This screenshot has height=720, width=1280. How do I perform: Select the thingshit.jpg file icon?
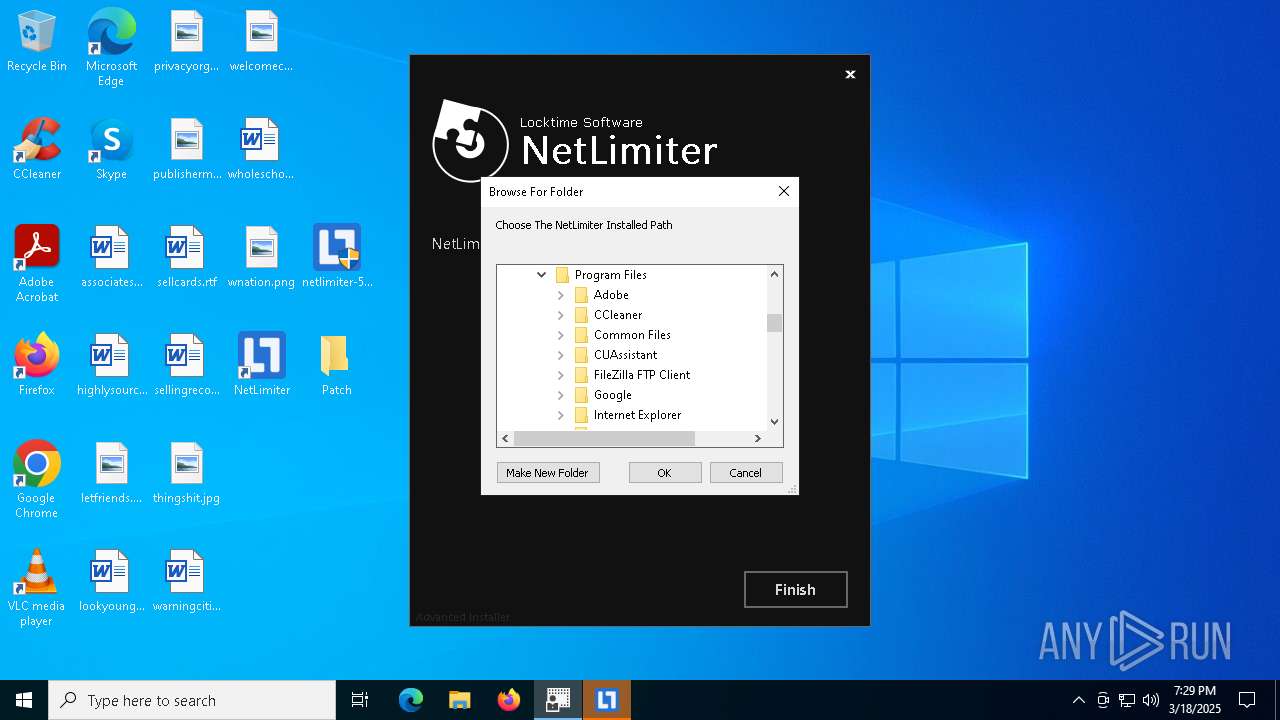pos(186,474)
